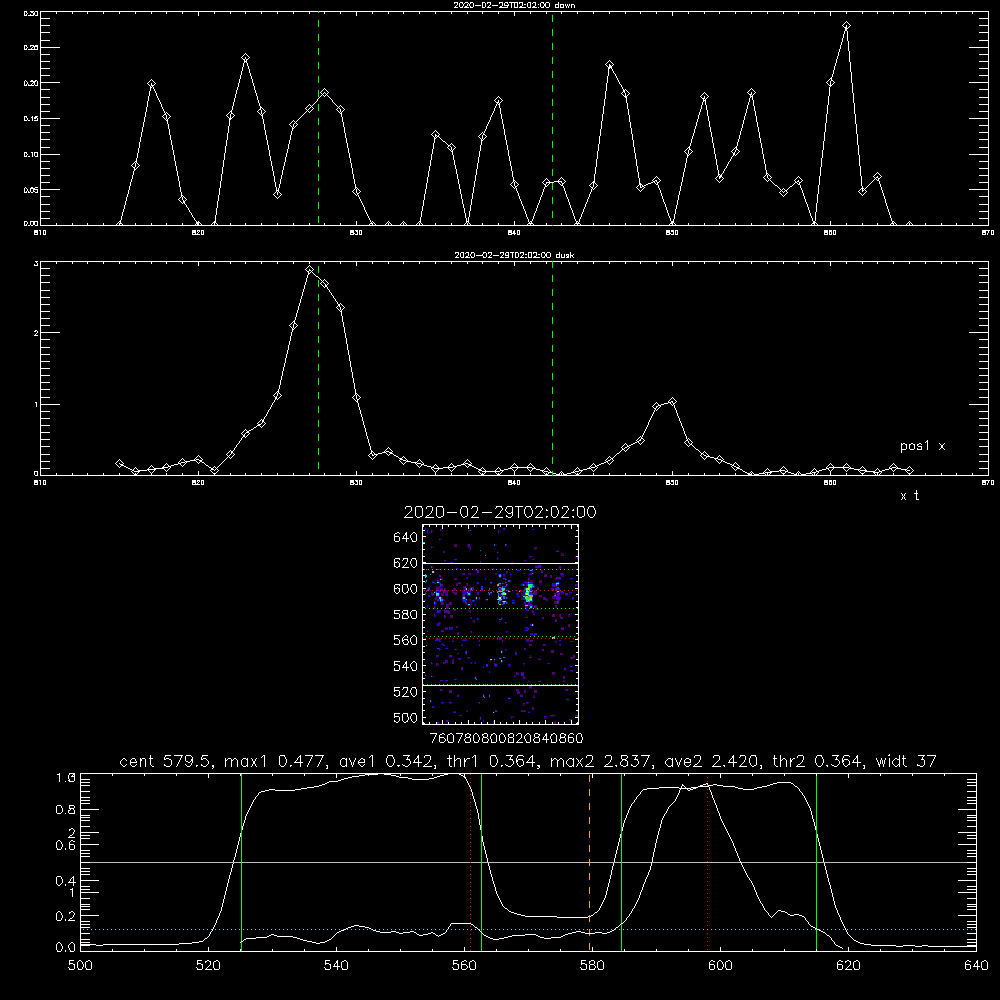
Task: Click the '500' x-axis label of bottom plot
Action: pyautogui.click(x=80, y=966)
